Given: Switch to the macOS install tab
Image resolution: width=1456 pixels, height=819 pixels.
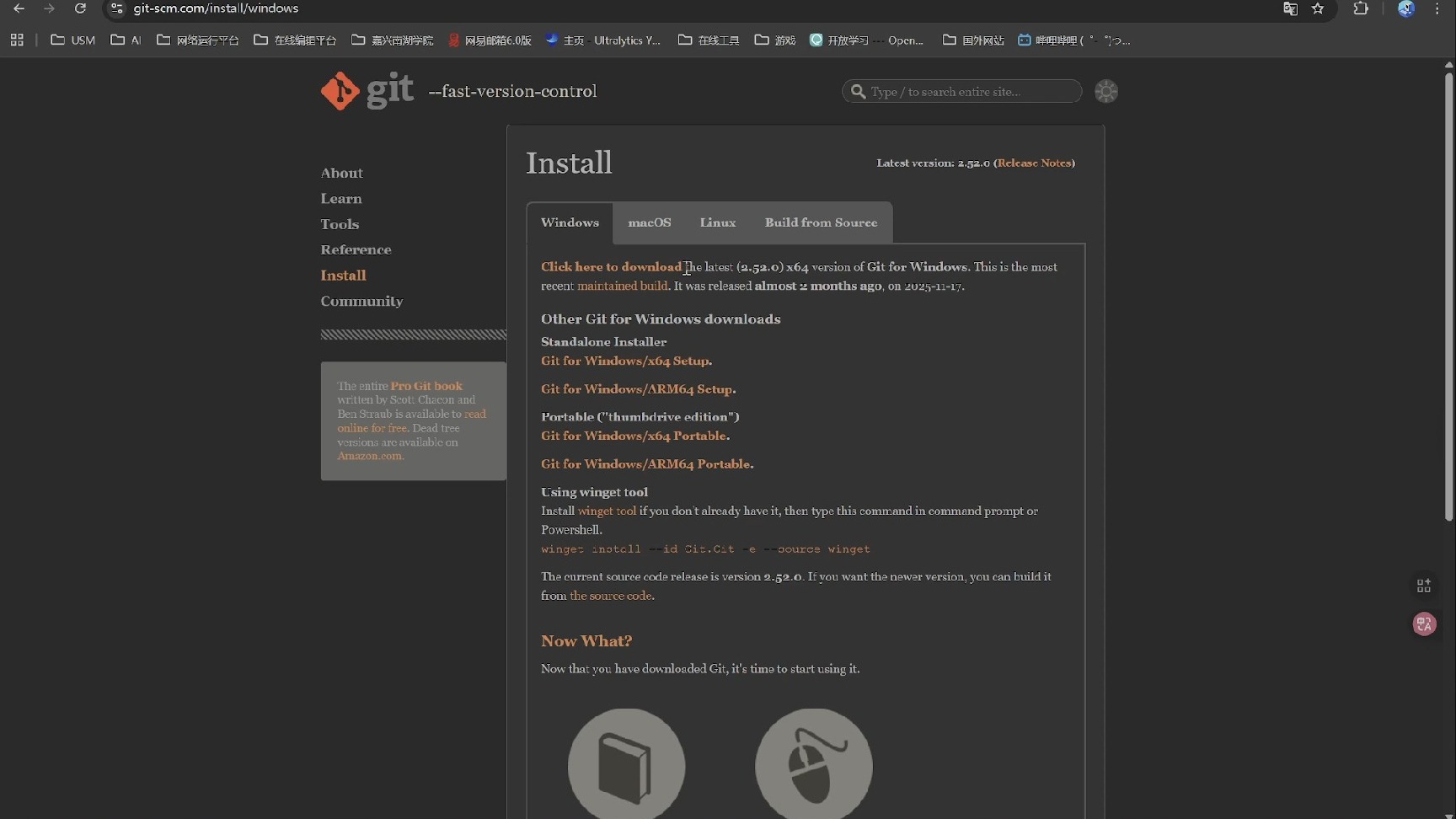Looking at the screenshot, I should point(650,222).
